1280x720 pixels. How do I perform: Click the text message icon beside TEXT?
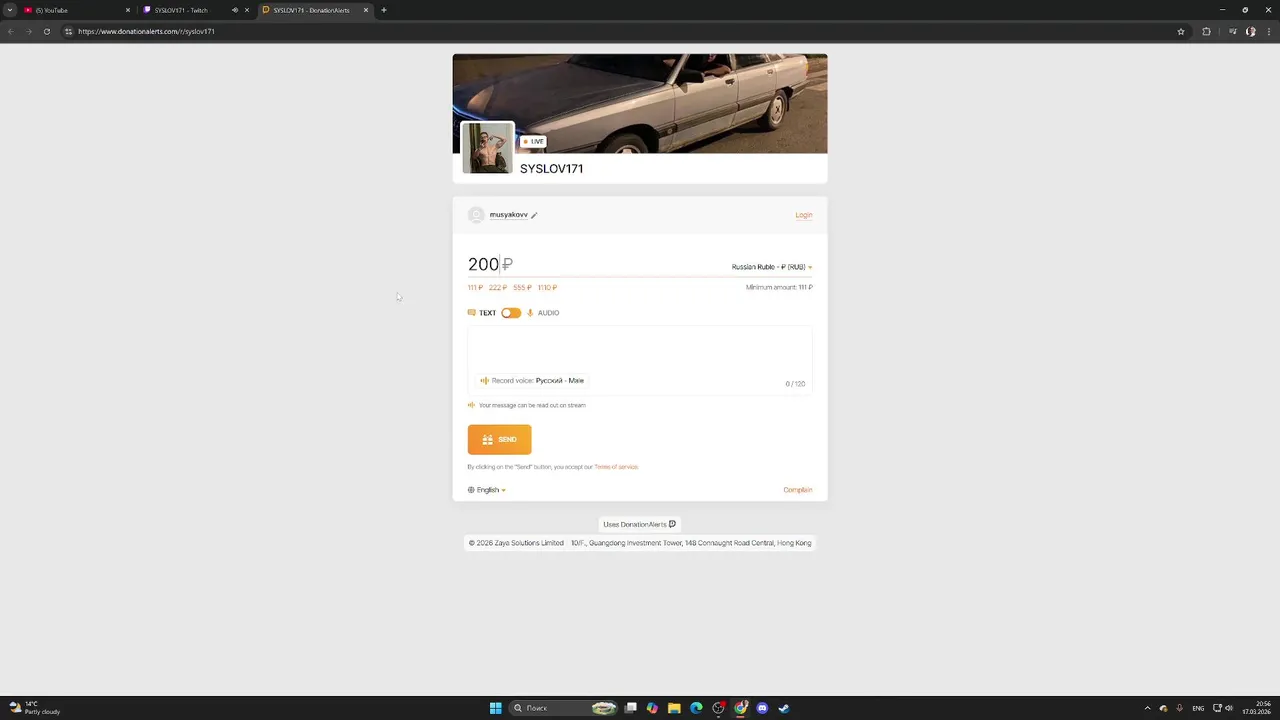point(472,313)
